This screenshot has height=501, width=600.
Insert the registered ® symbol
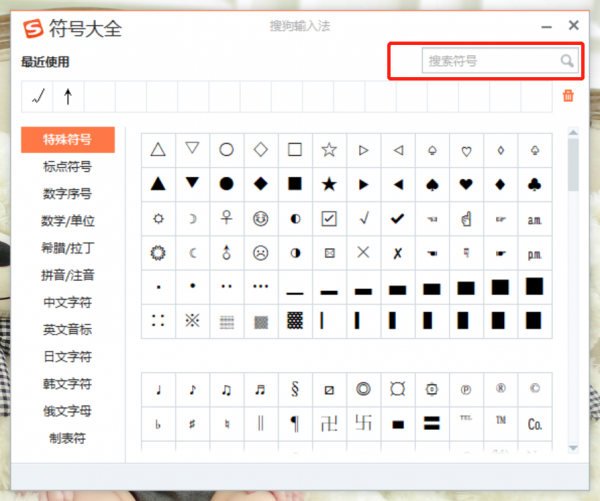(x=501, y=388)
